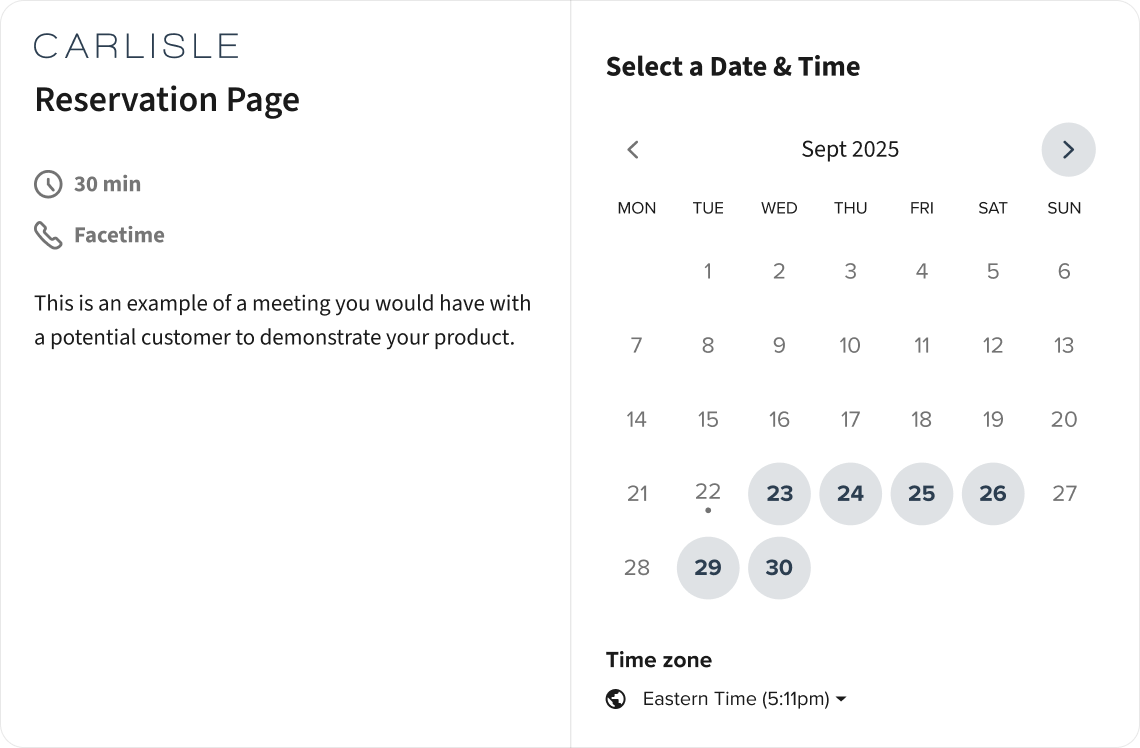Select September 23 on the calendar
This screenshot has width=1140, height=748.
pyautogui.click(x=779, y=493)
